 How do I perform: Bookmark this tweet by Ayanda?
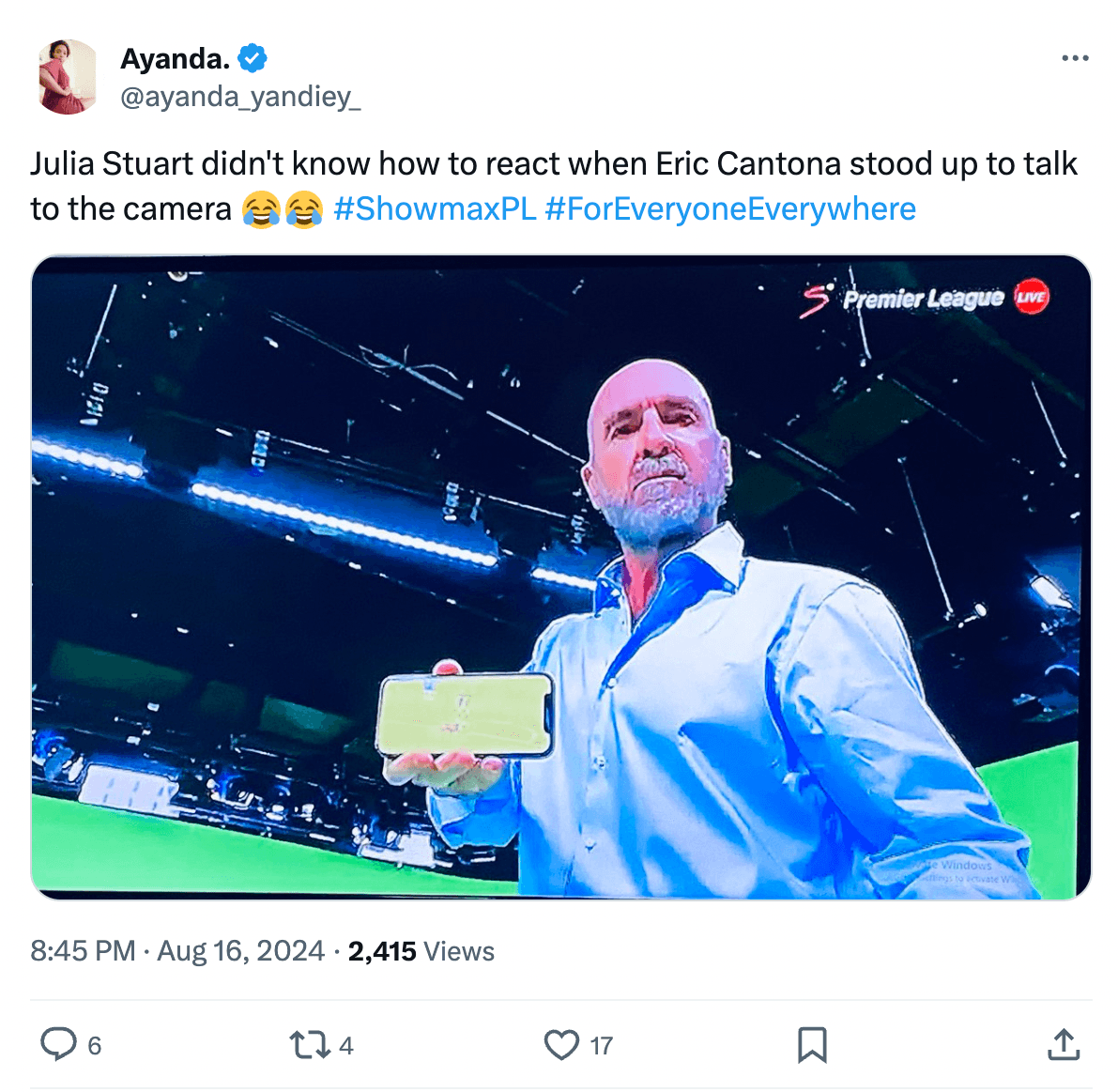coord(812,1045)
